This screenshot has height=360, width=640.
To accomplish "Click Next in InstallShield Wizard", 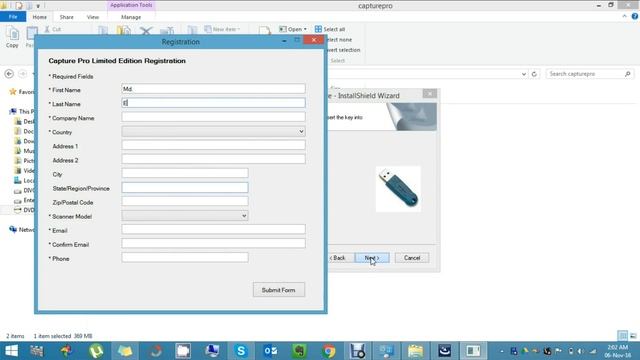I will pyautogui.click(x=372, y=258).
